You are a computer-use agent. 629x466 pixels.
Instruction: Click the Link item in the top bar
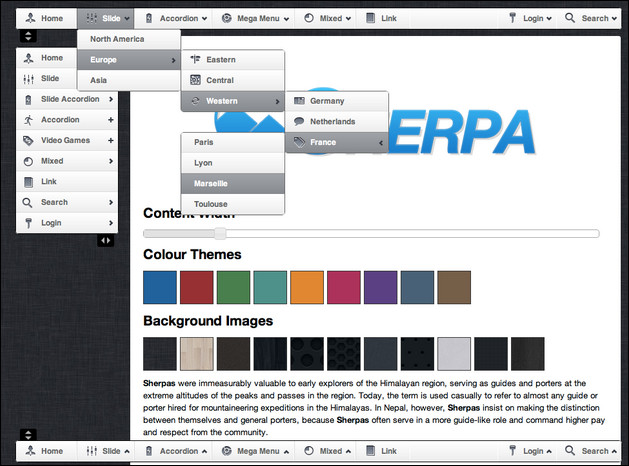click(382, 18)
